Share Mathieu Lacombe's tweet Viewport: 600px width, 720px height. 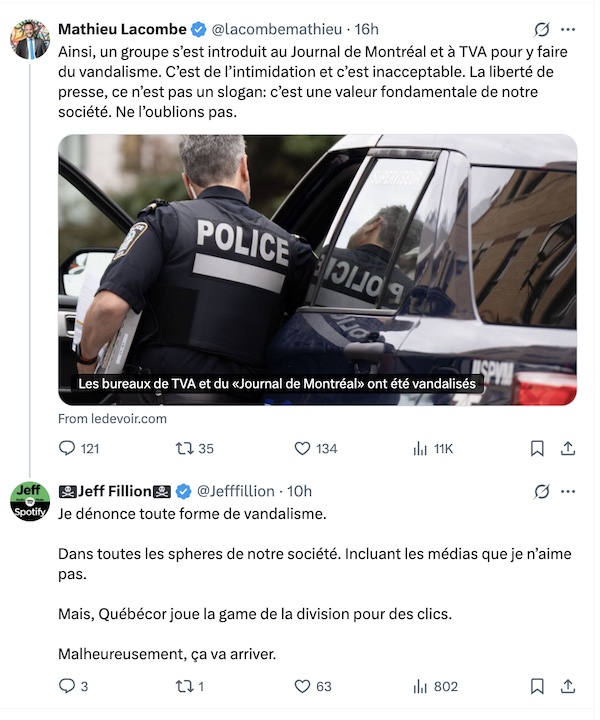tap(568, 448)
